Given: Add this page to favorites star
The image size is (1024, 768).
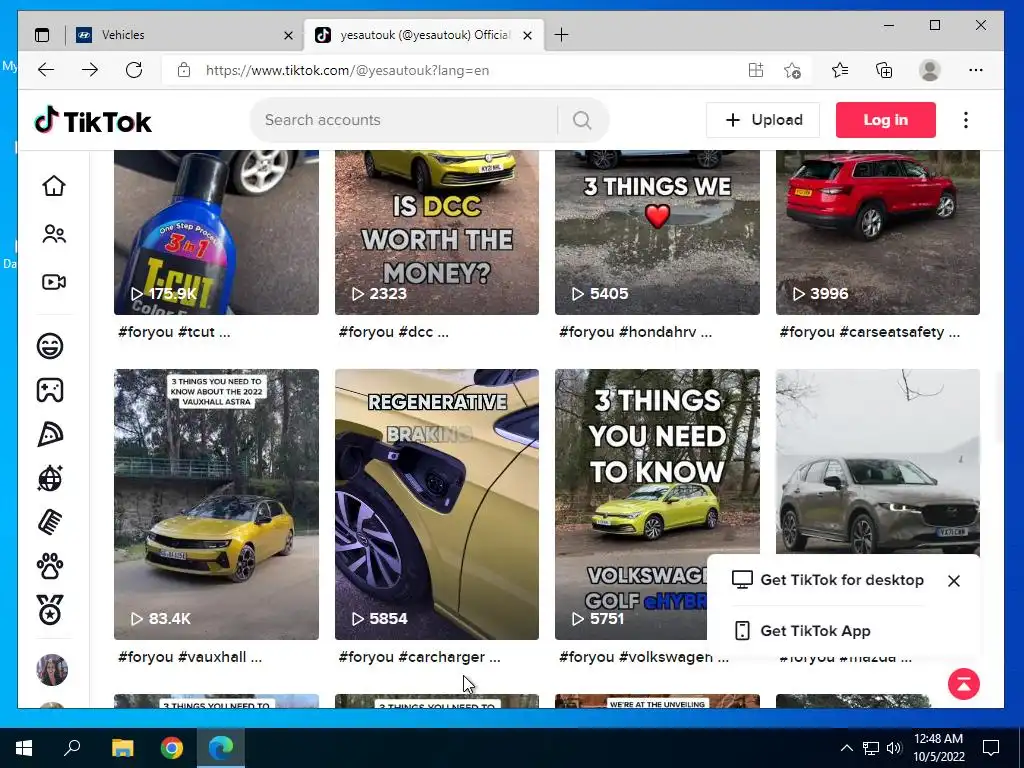Looking at the screenshot, I should tap(792, 70).
